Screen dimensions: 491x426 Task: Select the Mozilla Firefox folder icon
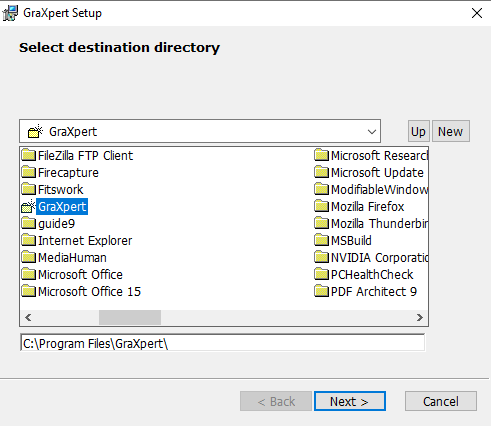[x=322, y=206]
